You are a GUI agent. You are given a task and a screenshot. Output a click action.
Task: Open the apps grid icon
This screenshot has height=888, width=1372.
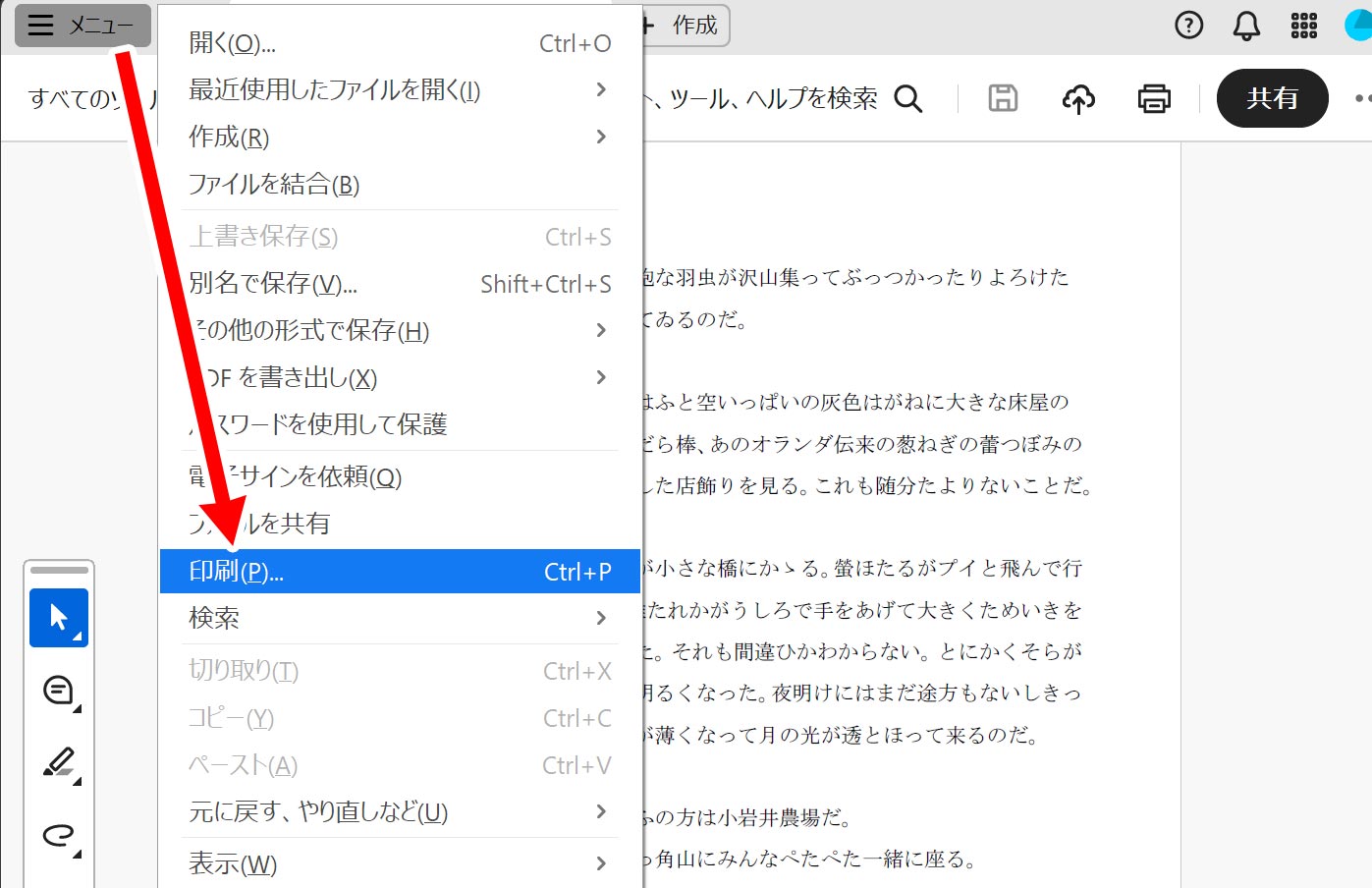tap(1303, 26)
